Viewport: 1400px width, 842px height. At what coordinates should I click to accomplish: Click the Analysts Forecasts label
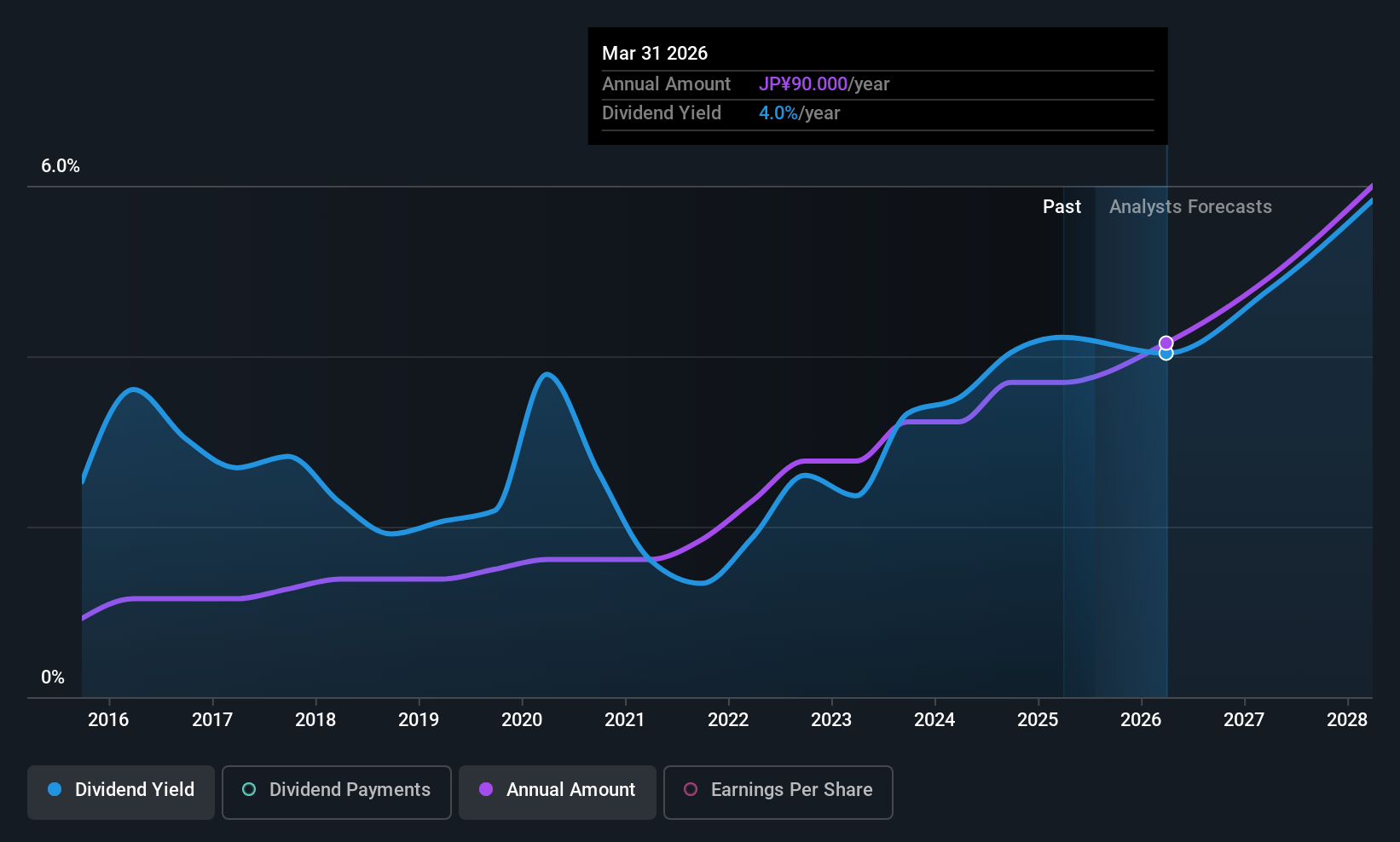(1190, 207)
